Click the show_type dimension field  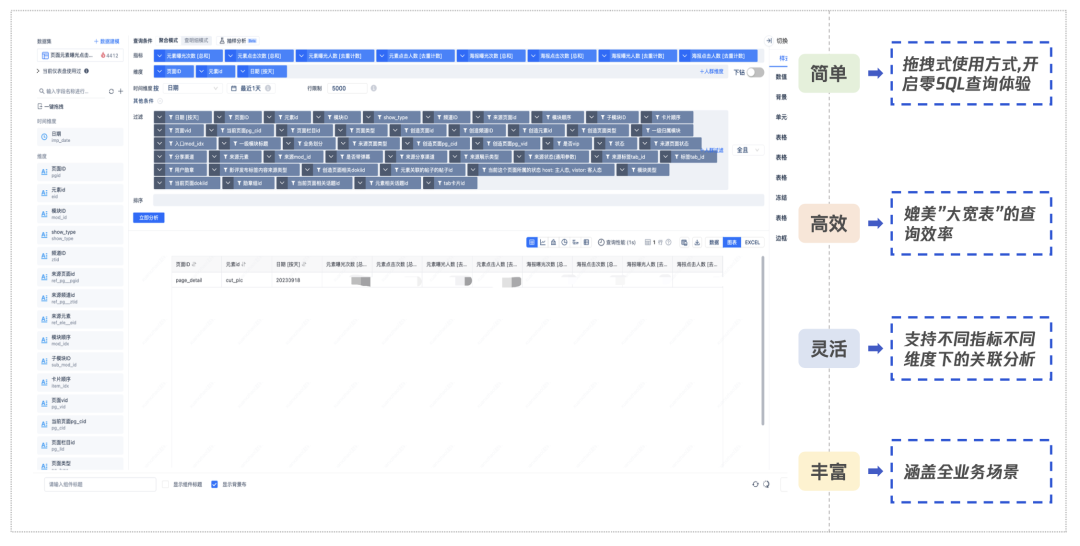click(x=81, y=235)
